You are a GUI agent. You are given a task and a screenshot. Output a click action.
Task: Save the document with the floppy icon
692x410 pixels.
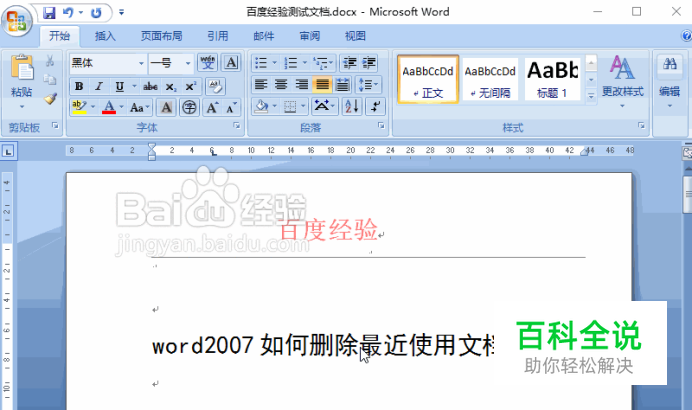pos(49,13)
